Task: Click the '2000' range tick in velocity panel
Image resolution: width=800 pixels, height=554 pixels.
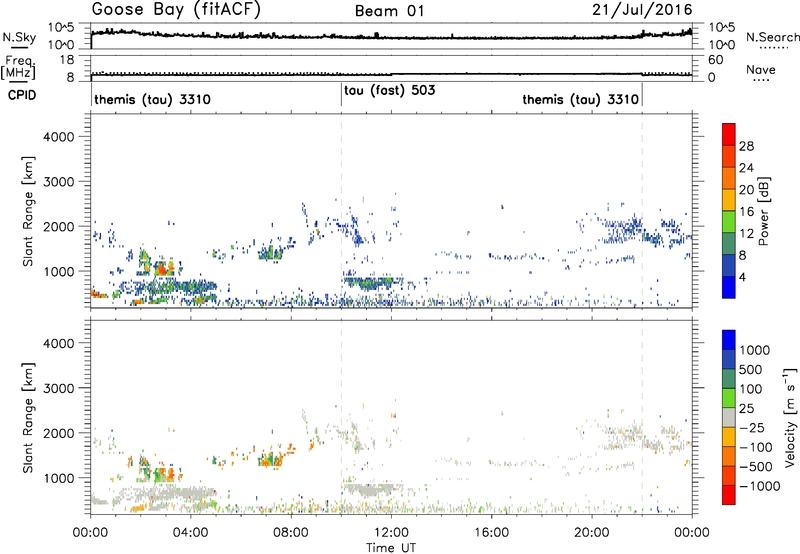Action: [x=59, y=433]
